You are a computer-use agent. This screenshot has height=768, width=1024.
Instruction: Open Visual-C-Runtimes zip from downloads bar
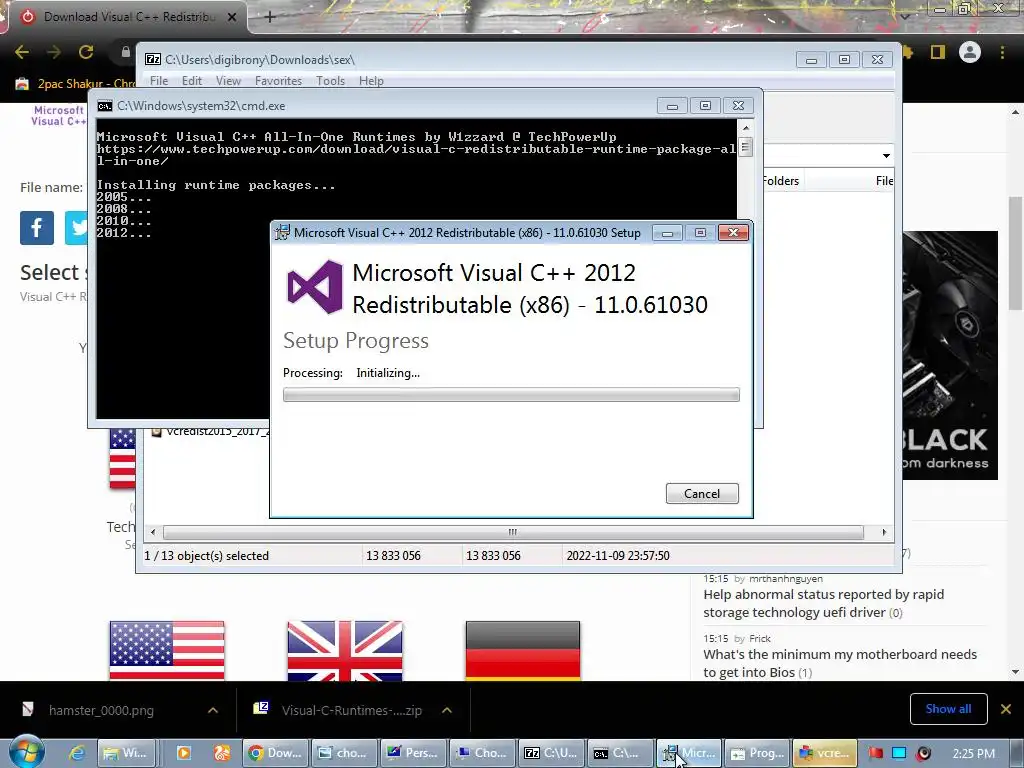coord(340,711)
